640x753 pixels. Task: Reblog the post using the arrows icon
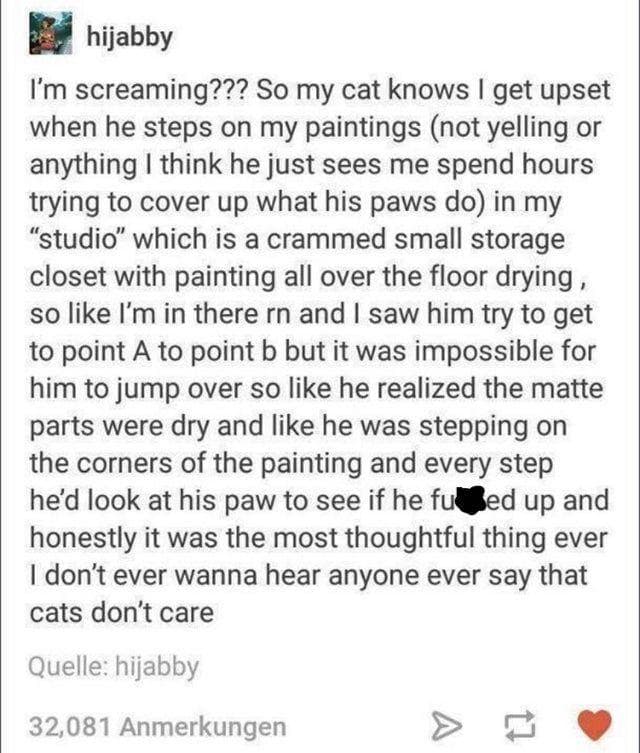point(519,725)
